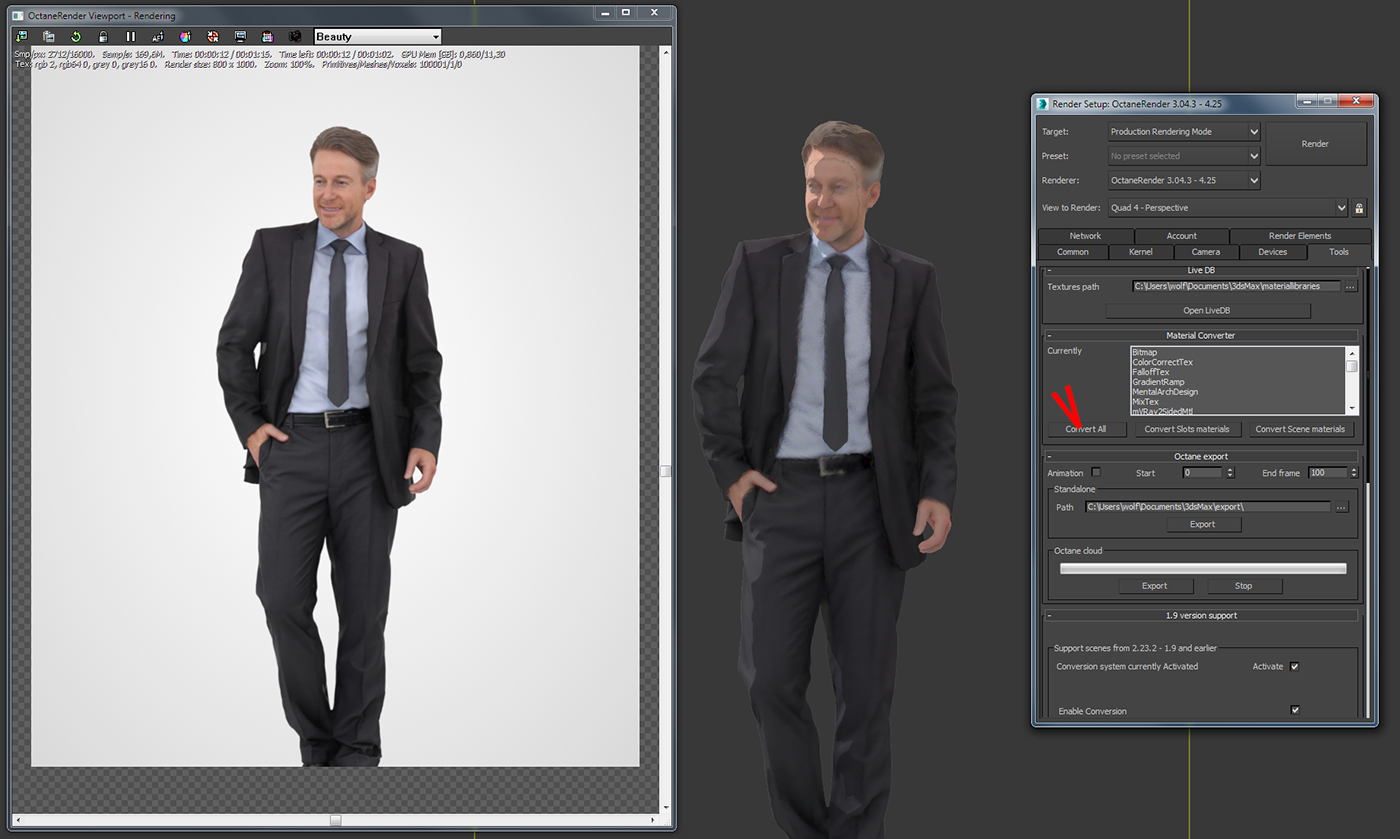Browse for Standalone export path with ellipsis button
The image size is (1400, 839).
(1342, 507)
